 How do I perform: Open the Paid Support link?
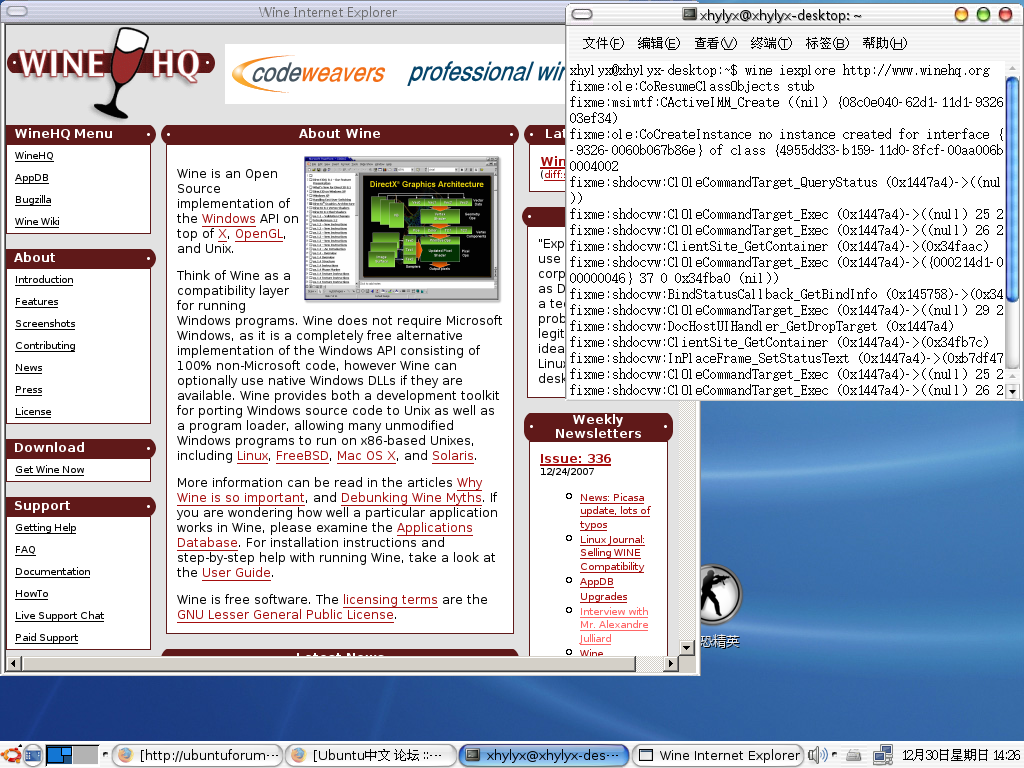point(46,638)
